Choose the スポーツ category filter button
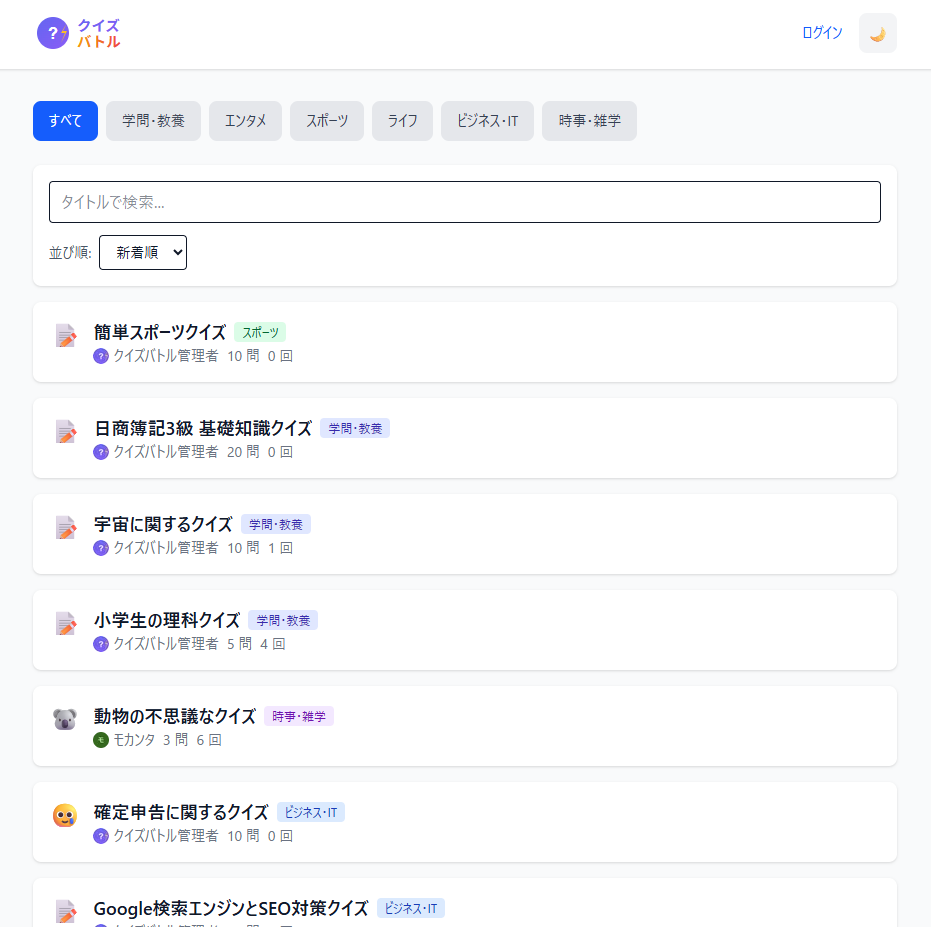 [327, 121]
